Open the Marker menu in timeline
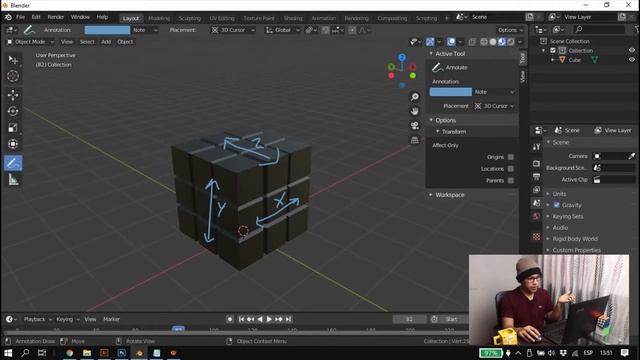Image resolution: width=640 pixels, height=360 pixels. coord(111,319)
